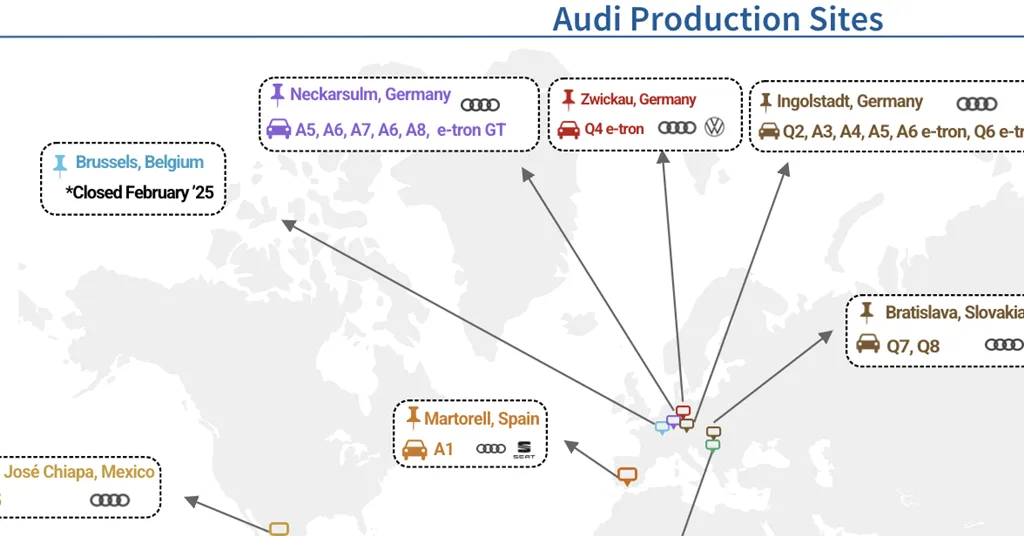Click the Martorell, Spain label
This screenshot has height=536, width=1024.
pos(482,418)
